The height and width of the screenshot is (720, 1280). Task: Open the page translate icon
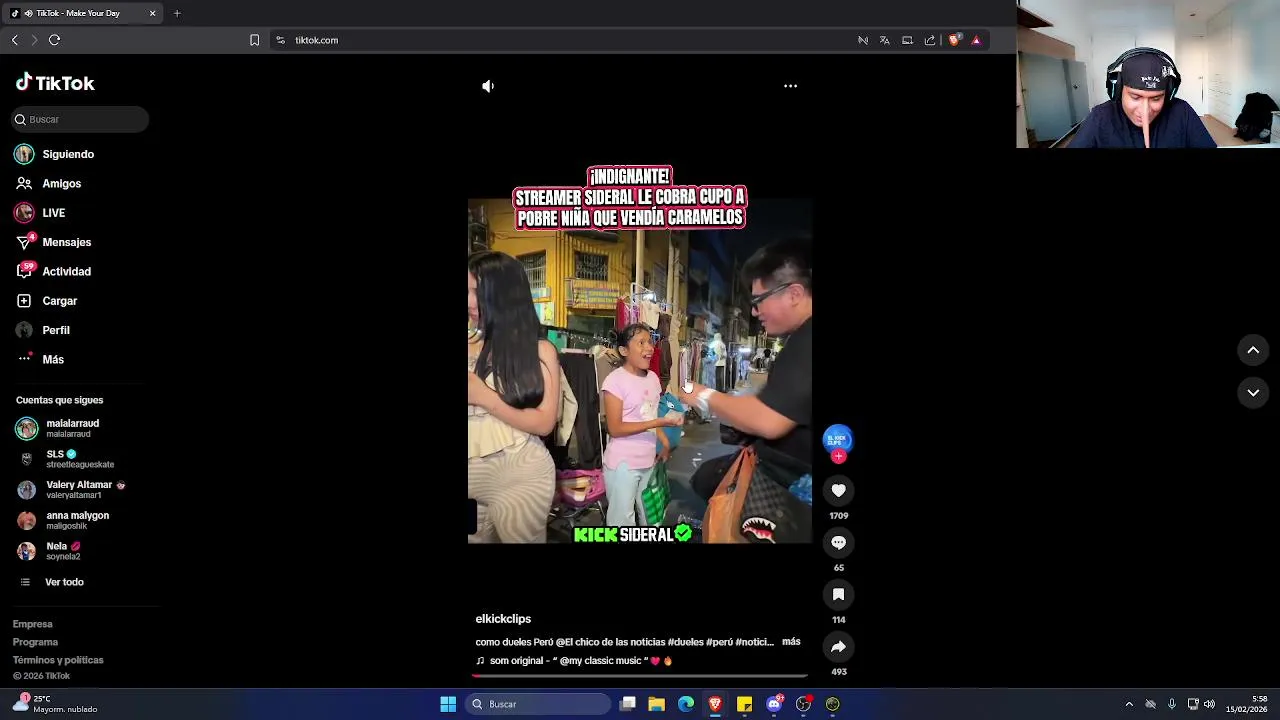coord(885,40)
